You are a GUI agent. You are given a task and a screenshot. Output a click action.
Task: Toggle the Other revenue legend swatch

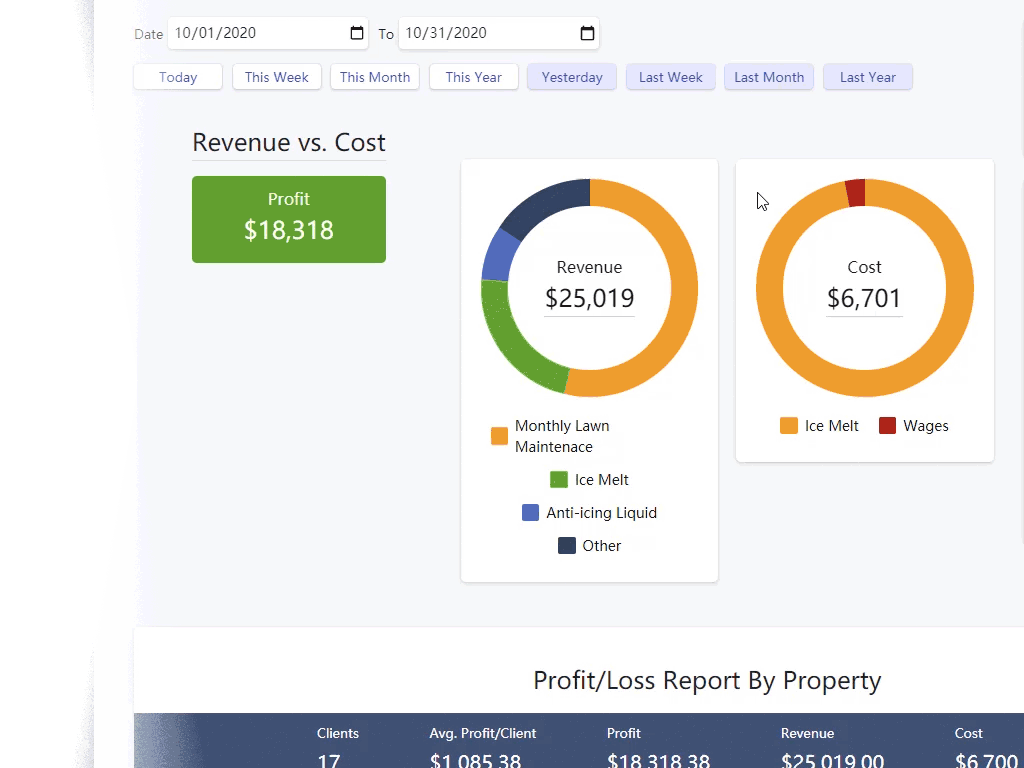click(567, 546)
